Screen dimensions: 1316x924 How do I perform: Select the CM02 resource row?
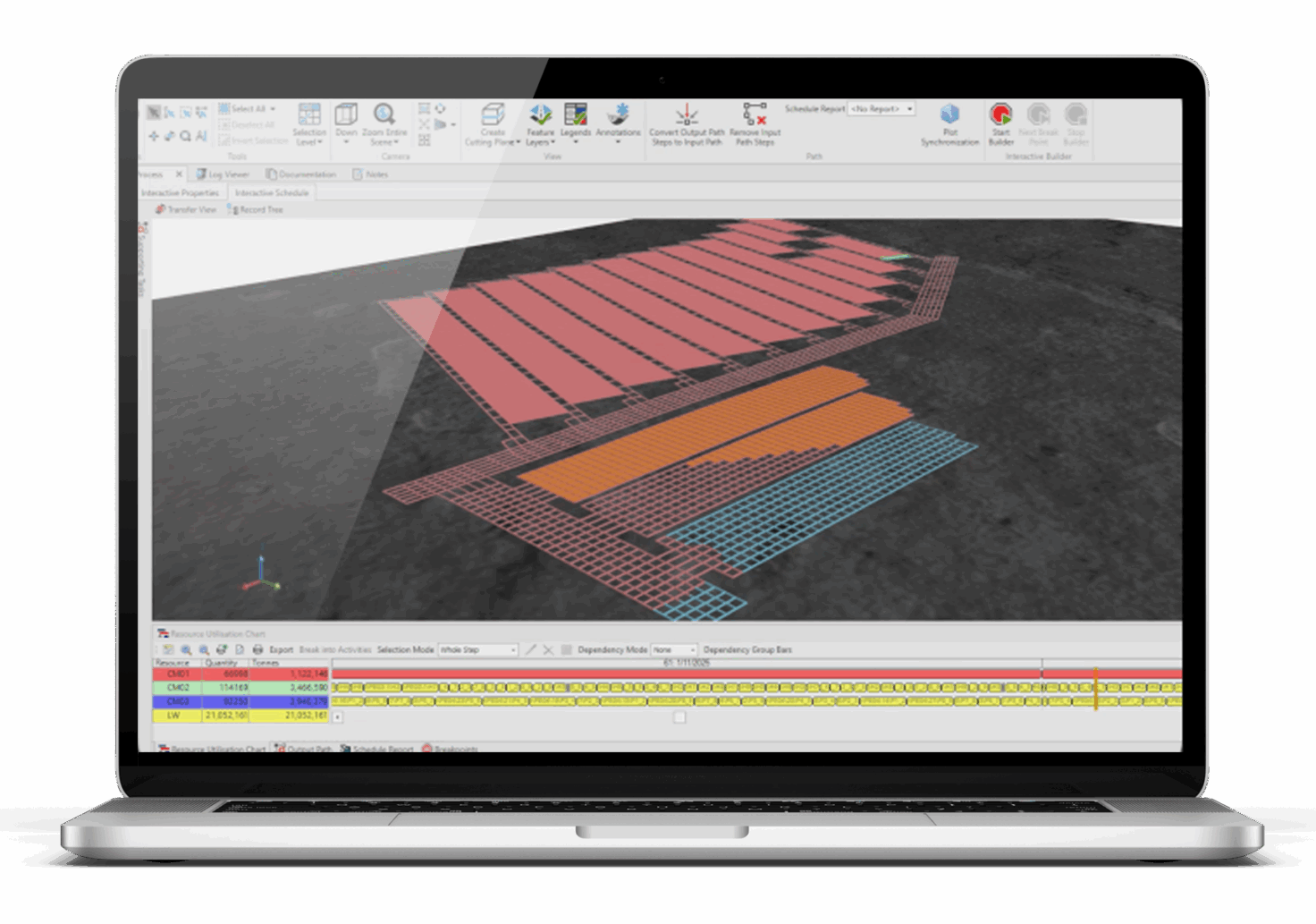[241, 688]
